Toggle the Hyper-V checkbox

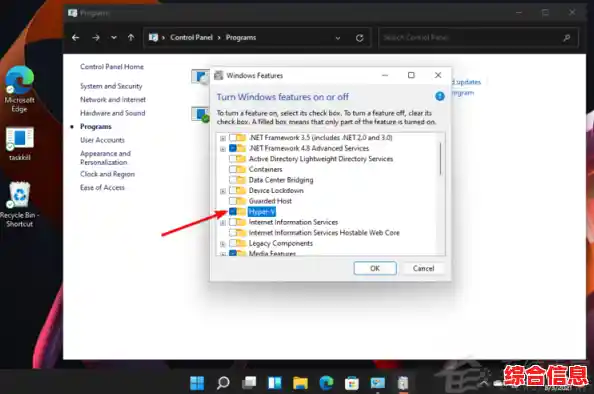233,211
